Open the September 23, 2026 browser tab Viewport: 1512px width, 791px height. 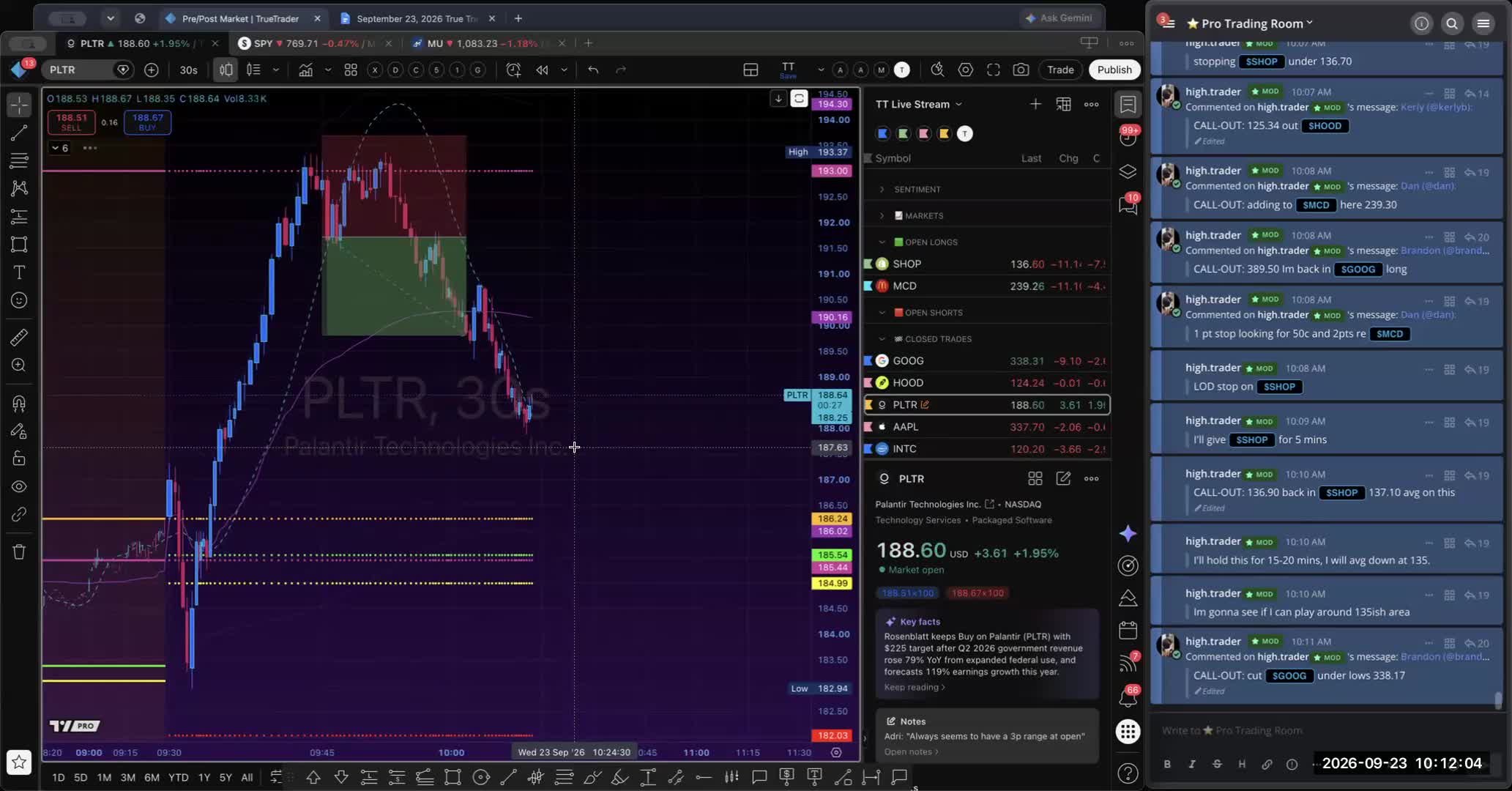click(417, 18)
